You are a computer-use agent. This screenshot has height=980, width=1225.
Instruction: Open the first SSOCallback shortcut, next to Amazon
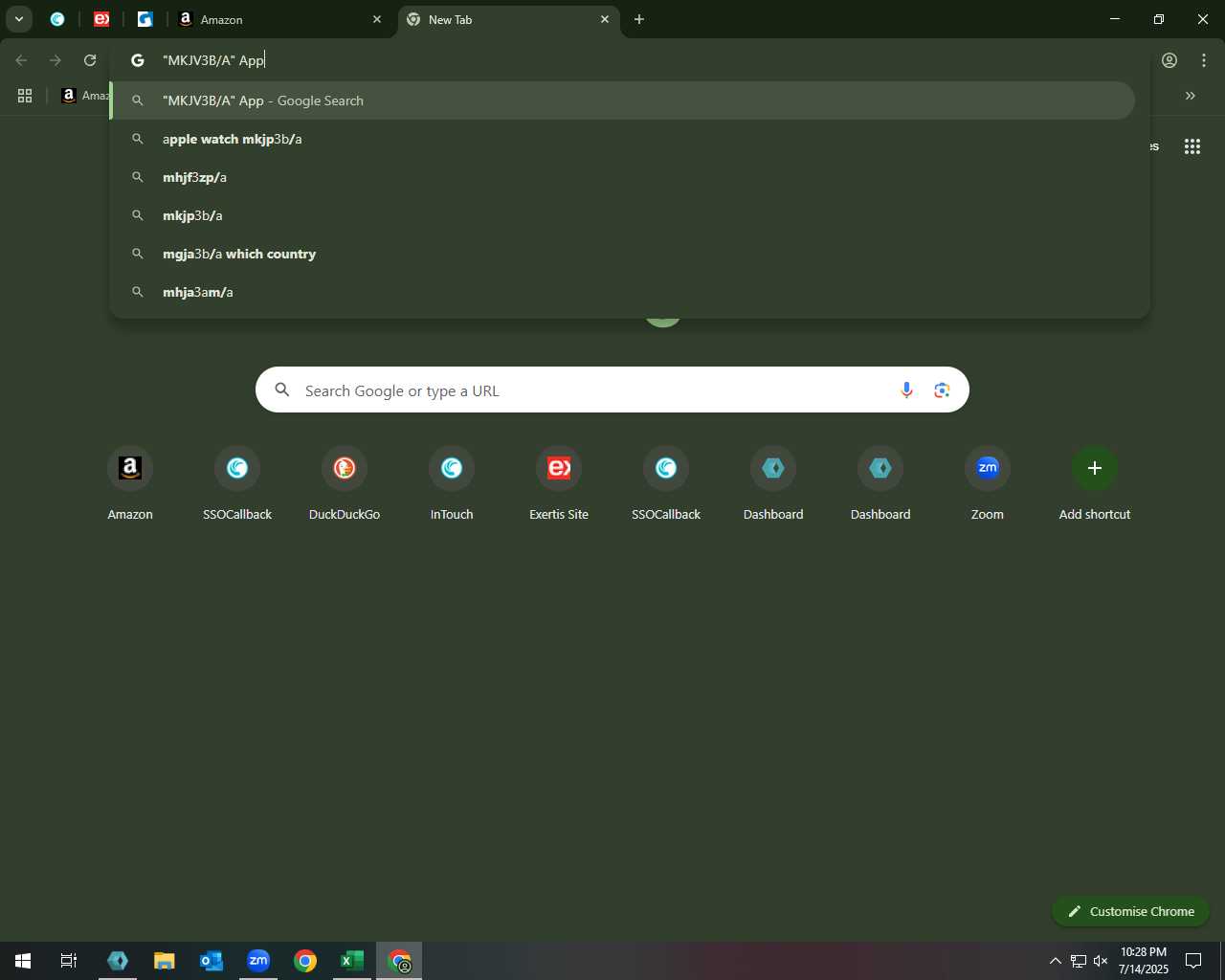click(x=237, y=484)
